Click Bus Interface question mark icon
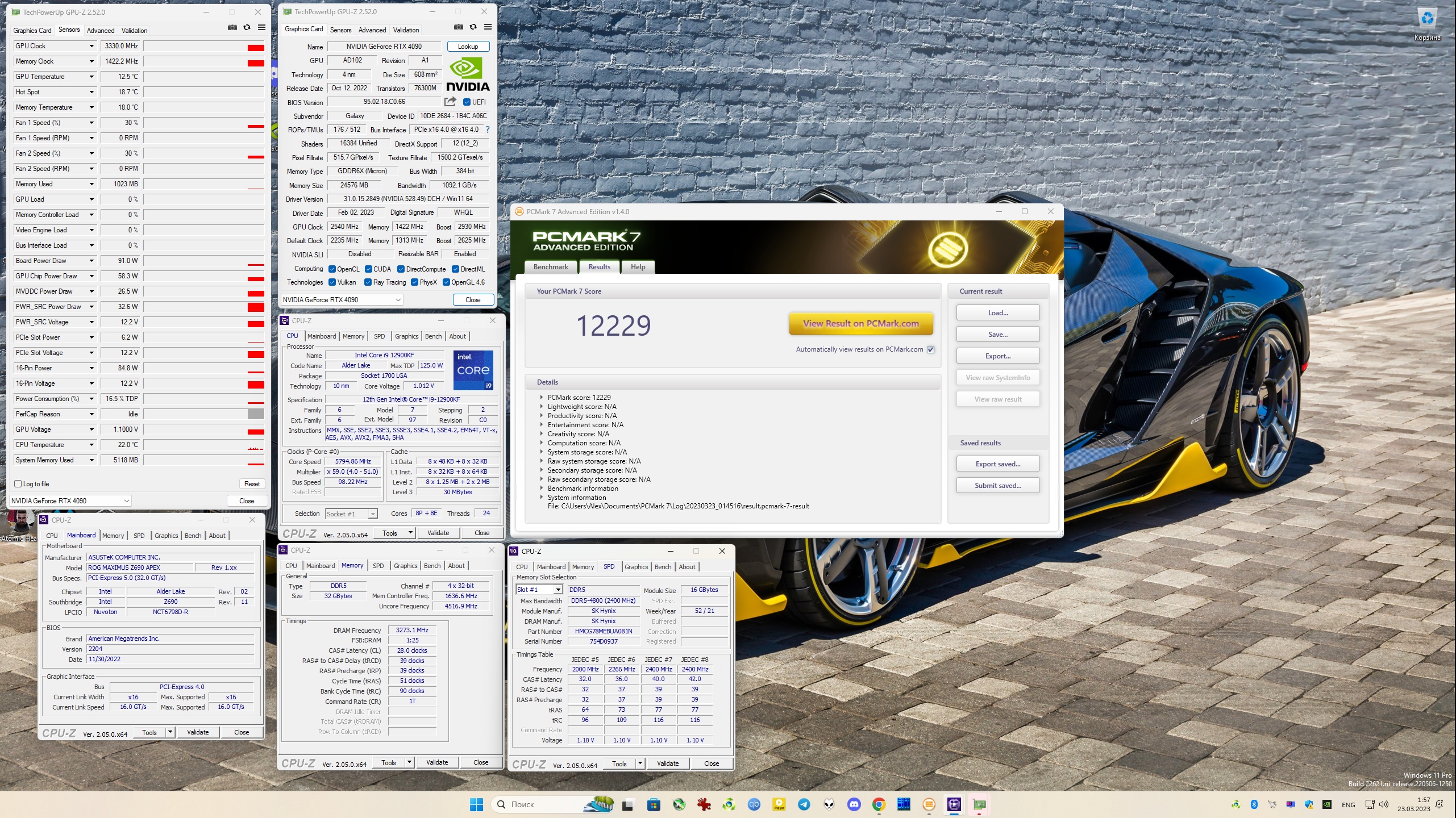 (x=487, y=130)
